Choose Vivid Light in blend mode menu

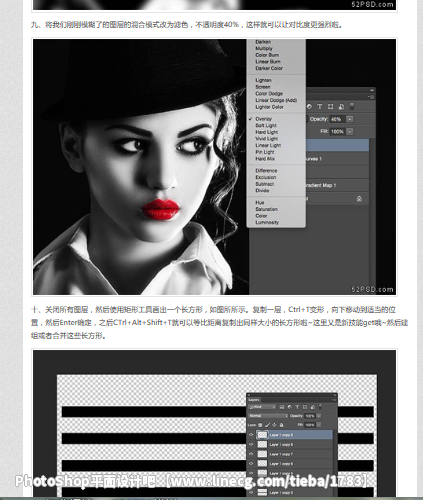coord(267,139)
